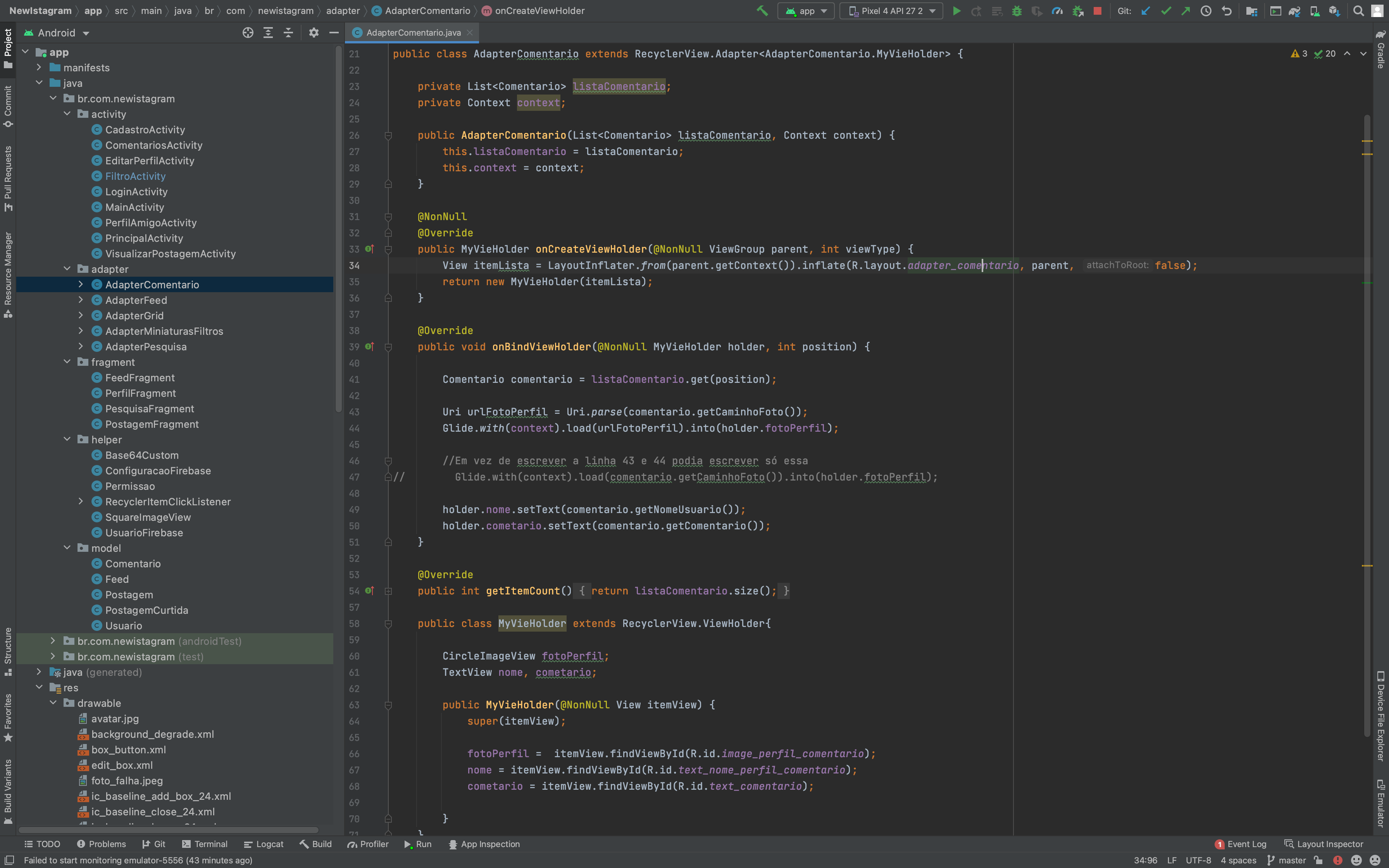This screenshot has height=868, width=1389.
Task: Open the Profiler from the toolbar icon
Action: (x=1057, y=11)
